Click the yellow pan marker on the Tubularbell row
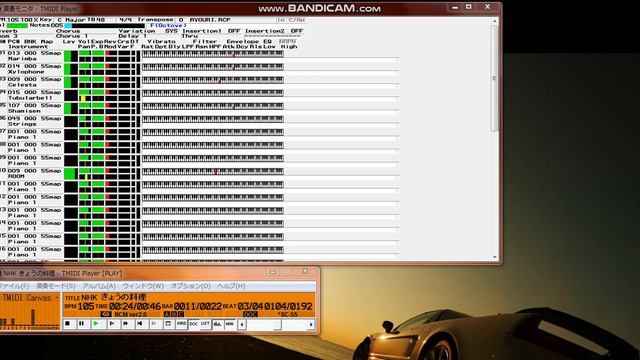 point(83,98)
